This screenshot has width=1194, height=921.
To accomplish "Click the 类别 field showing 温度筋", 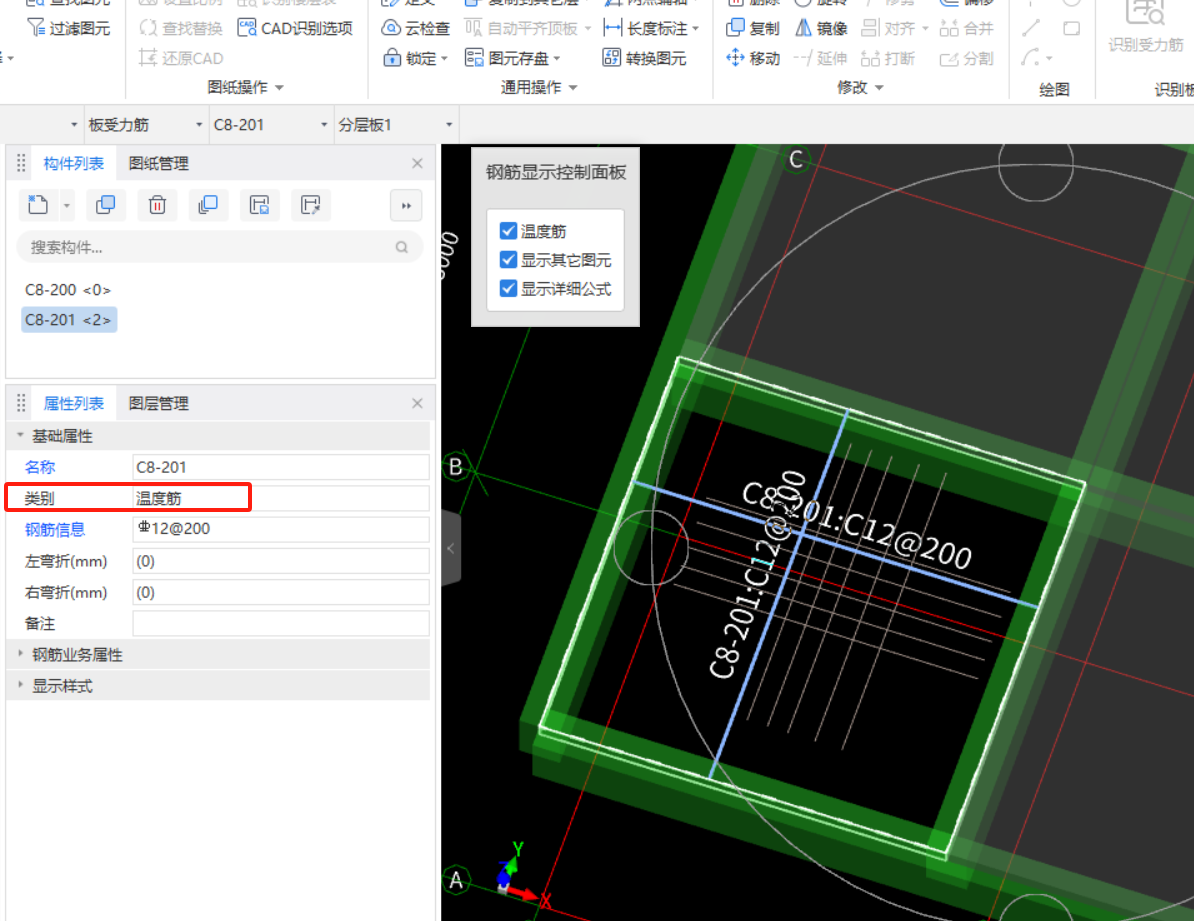I will point(281,498).
